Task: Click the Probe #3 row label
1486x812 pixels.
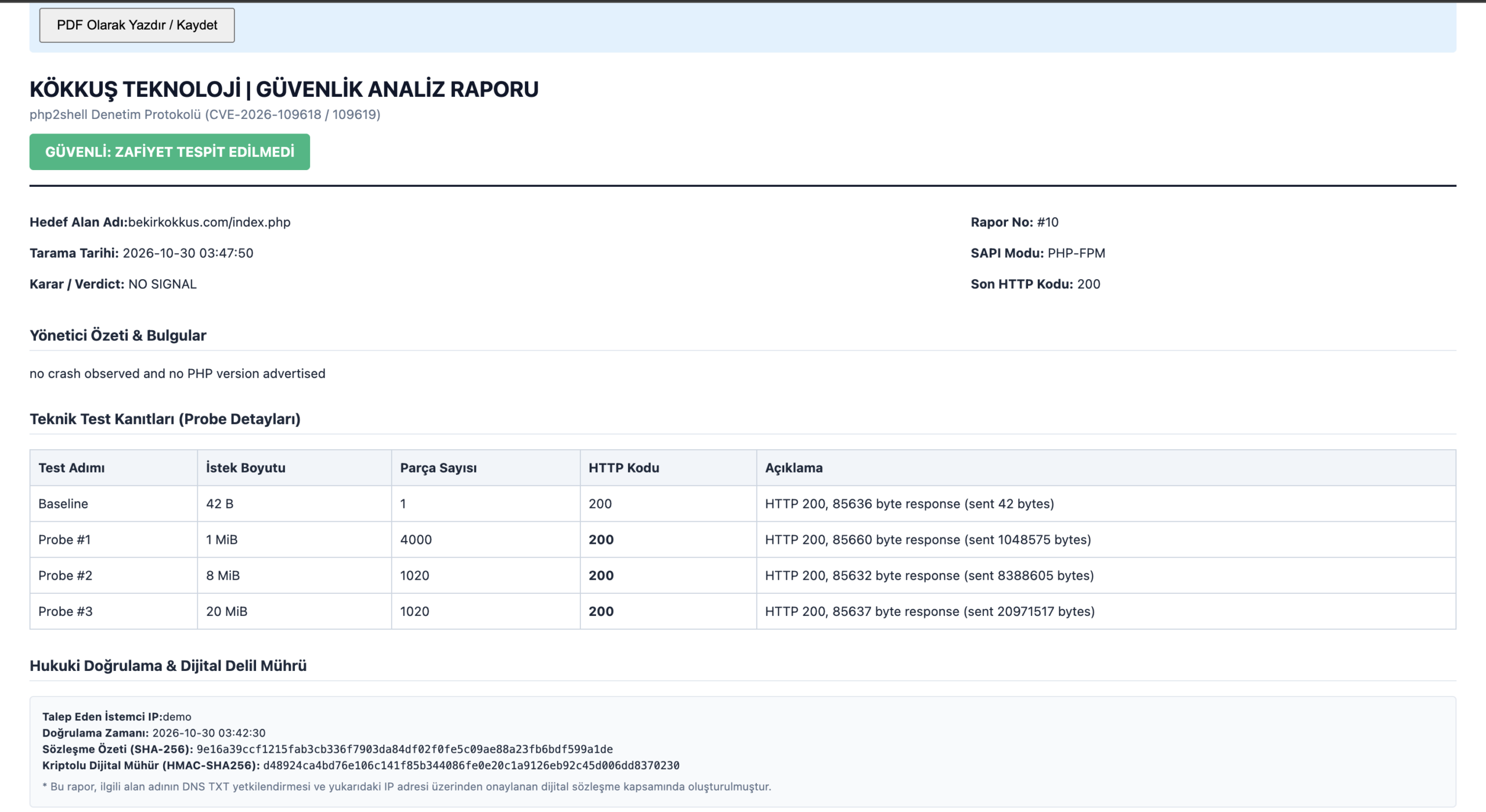Action: pos(66,612)
